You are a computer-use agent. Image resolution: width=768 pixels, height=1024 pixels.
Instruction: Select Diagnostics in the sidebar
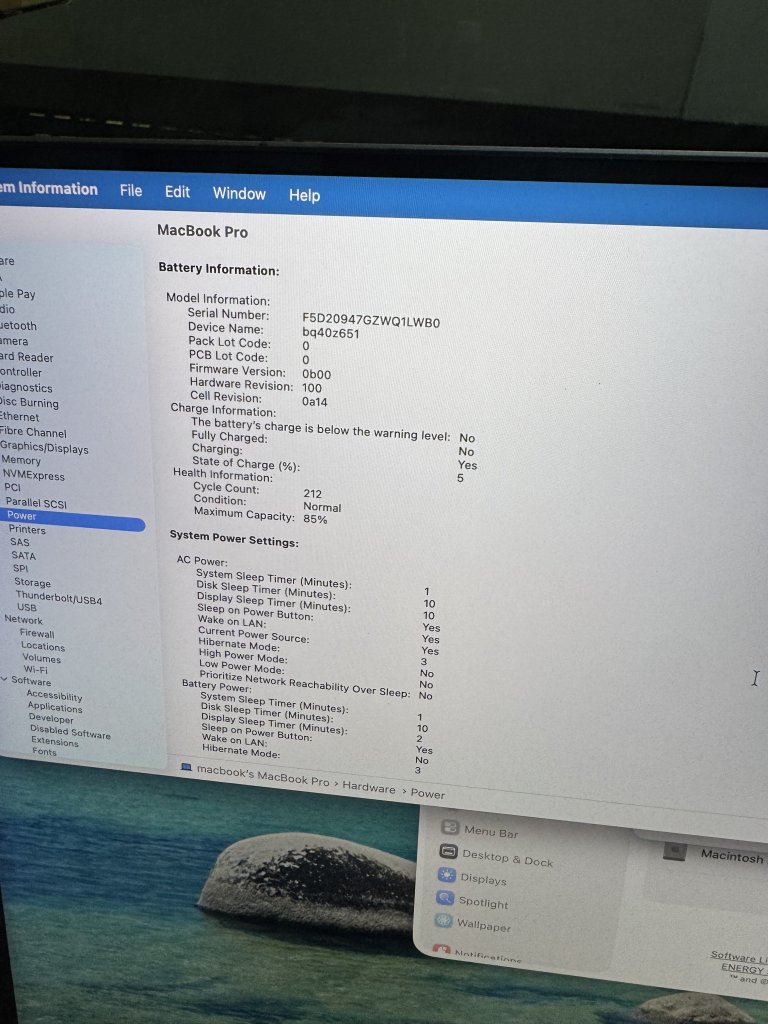tap(25, 387)
